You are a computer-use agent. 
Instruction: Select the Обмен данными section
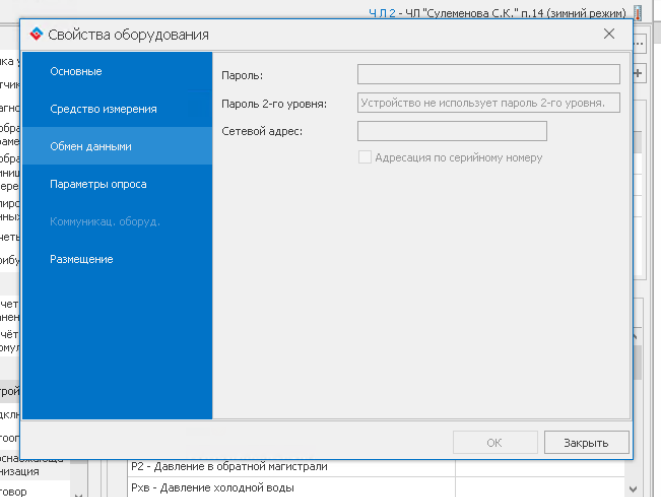pos(117,146)
